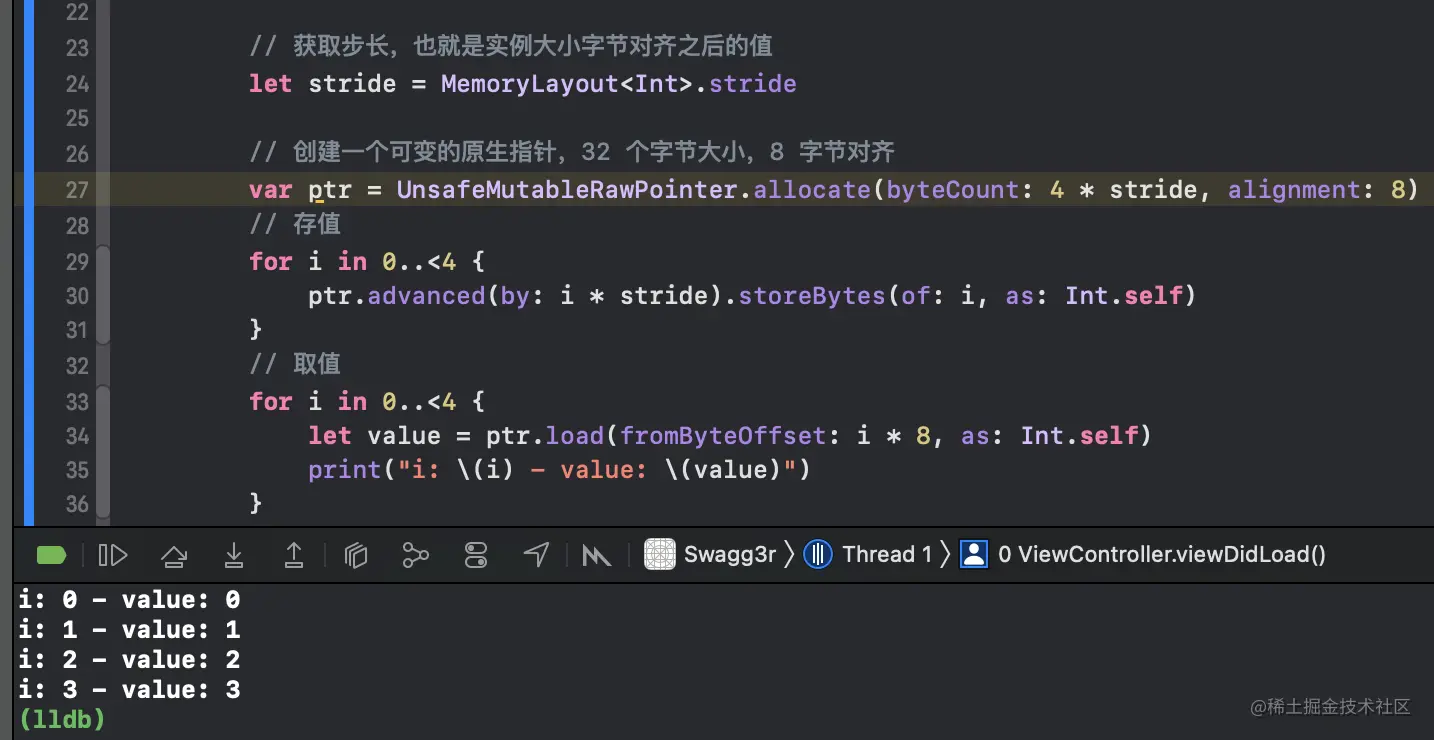
Task: Open the Simulate Location menu
Action: click(x=537, y=555)
